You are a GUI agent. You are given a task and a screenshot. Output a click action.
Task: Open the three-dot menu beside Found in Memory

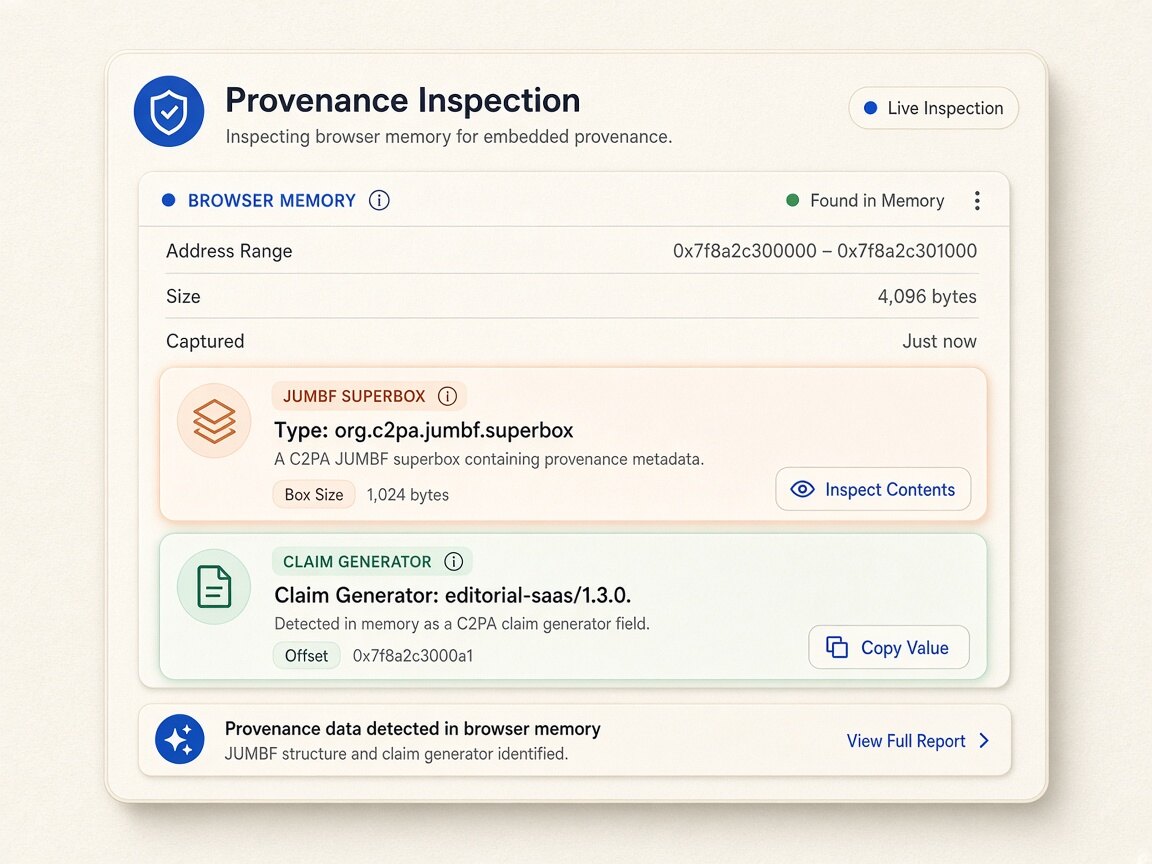(977, 201)
